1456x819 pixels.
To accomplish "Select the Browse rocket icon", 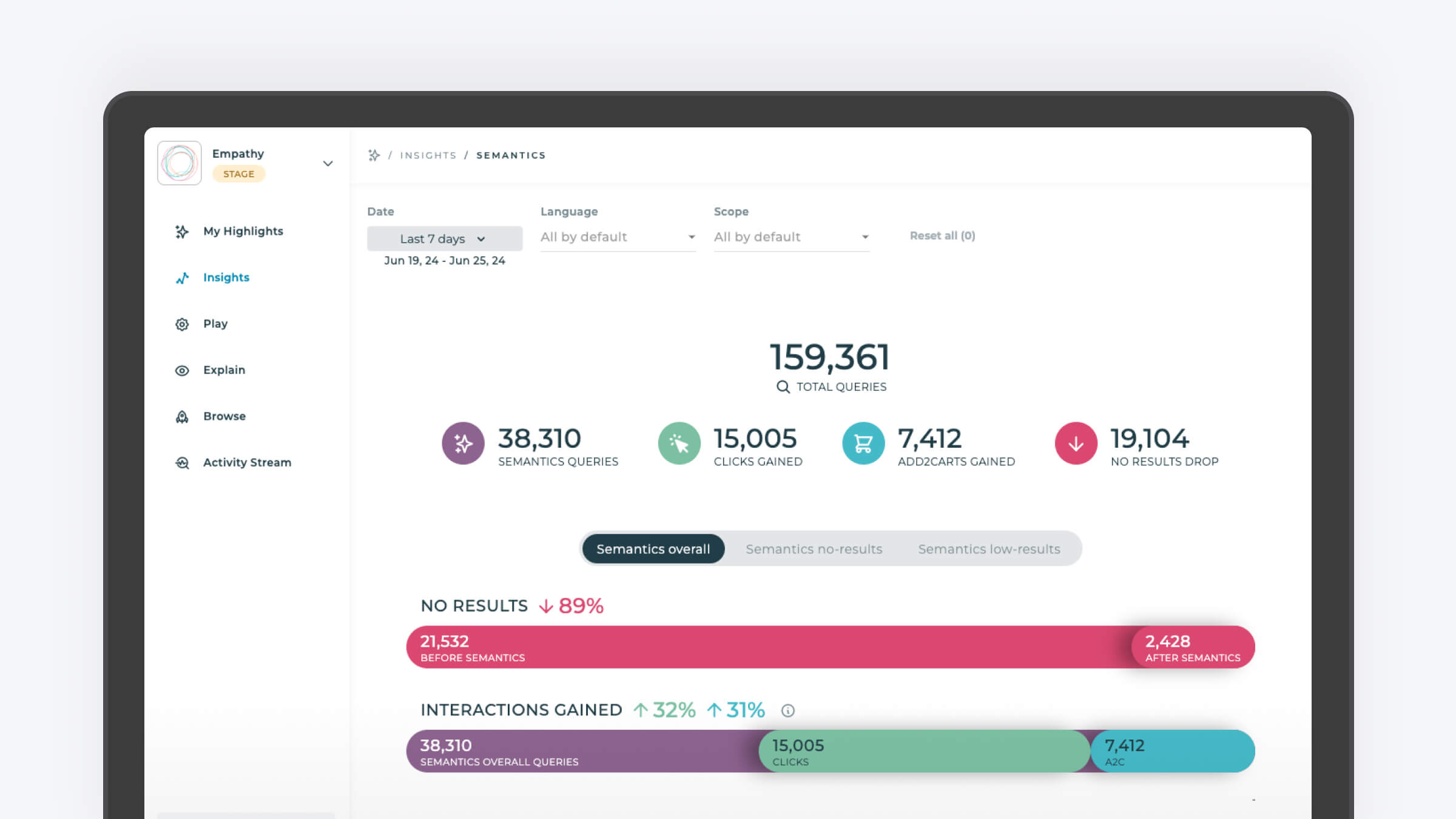I will 182,416.
